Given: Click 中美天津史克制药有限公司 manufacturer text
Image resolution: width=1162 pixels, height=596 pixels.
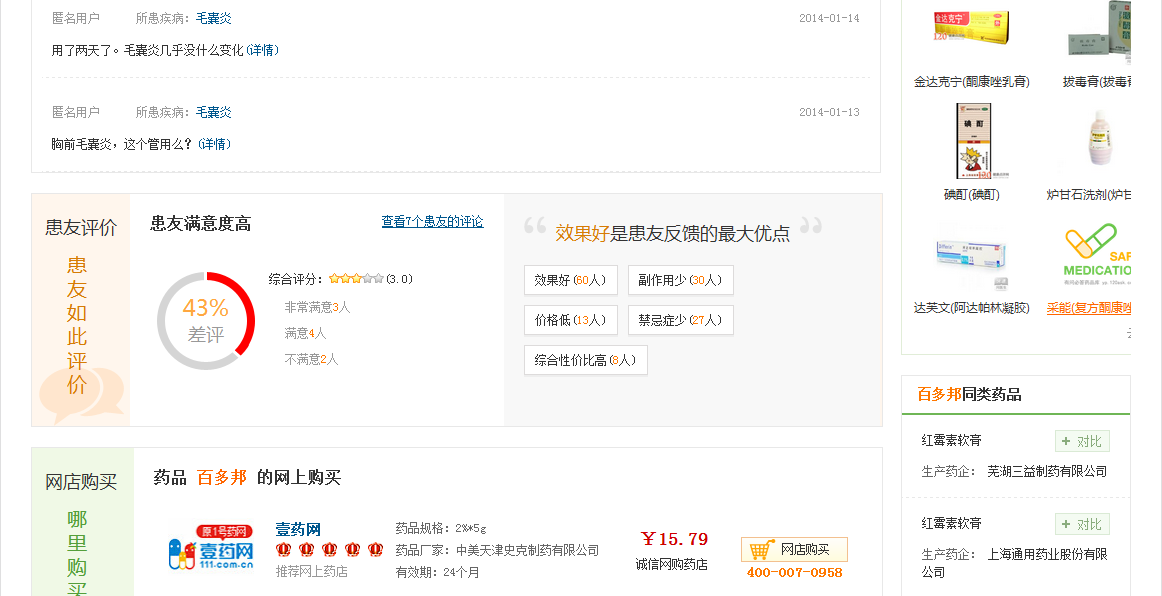Looking at the screenshot, I should [528, 550].
